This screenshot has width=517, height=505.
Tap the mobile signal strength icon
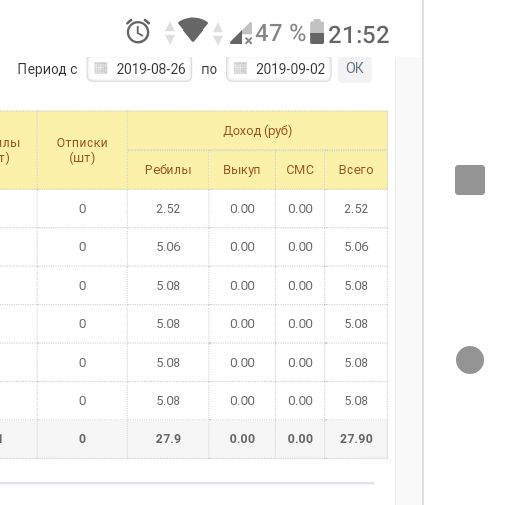click(241, 33)
